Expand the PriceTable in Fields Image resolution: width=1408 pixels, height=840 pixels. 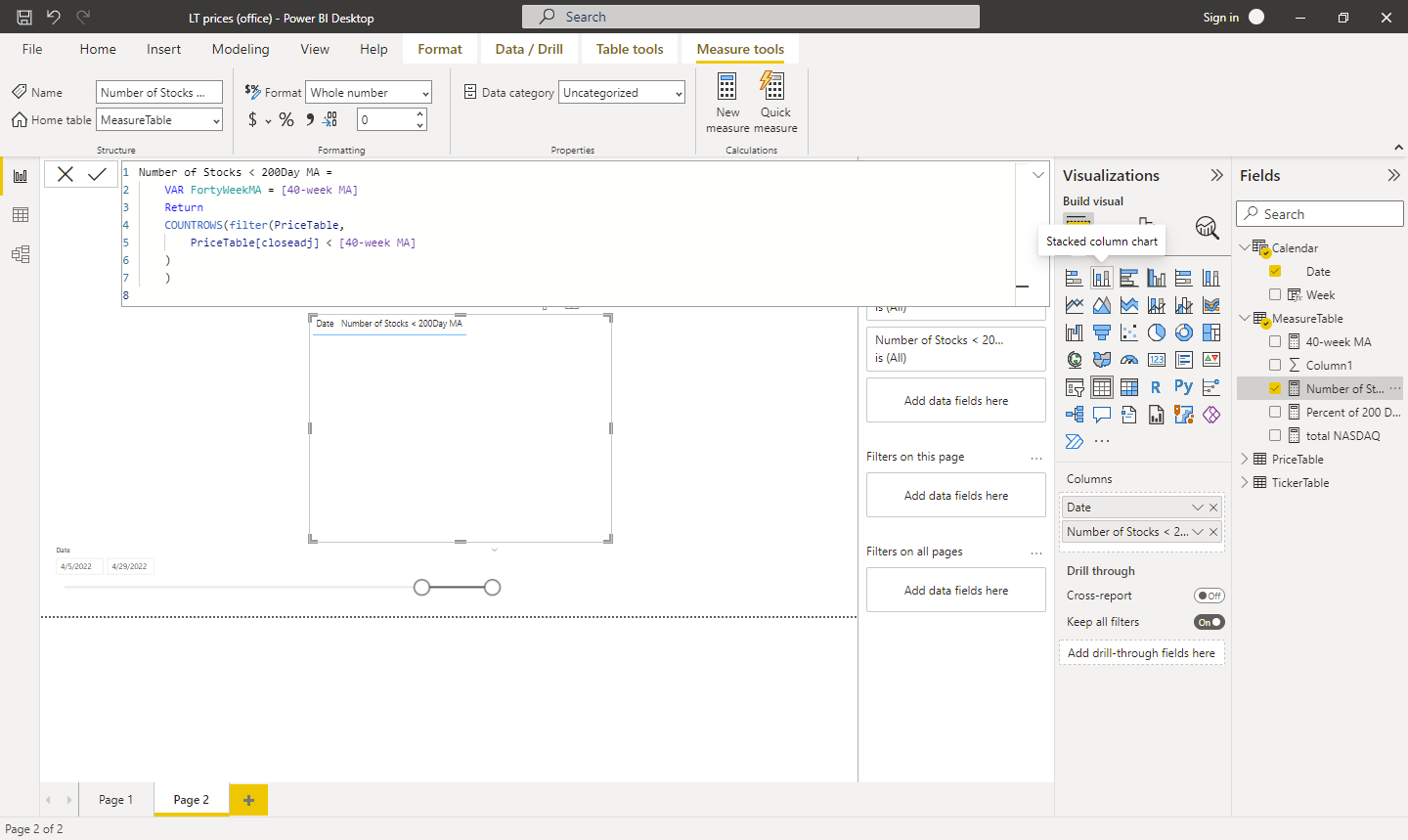(x=1245, y=459)
